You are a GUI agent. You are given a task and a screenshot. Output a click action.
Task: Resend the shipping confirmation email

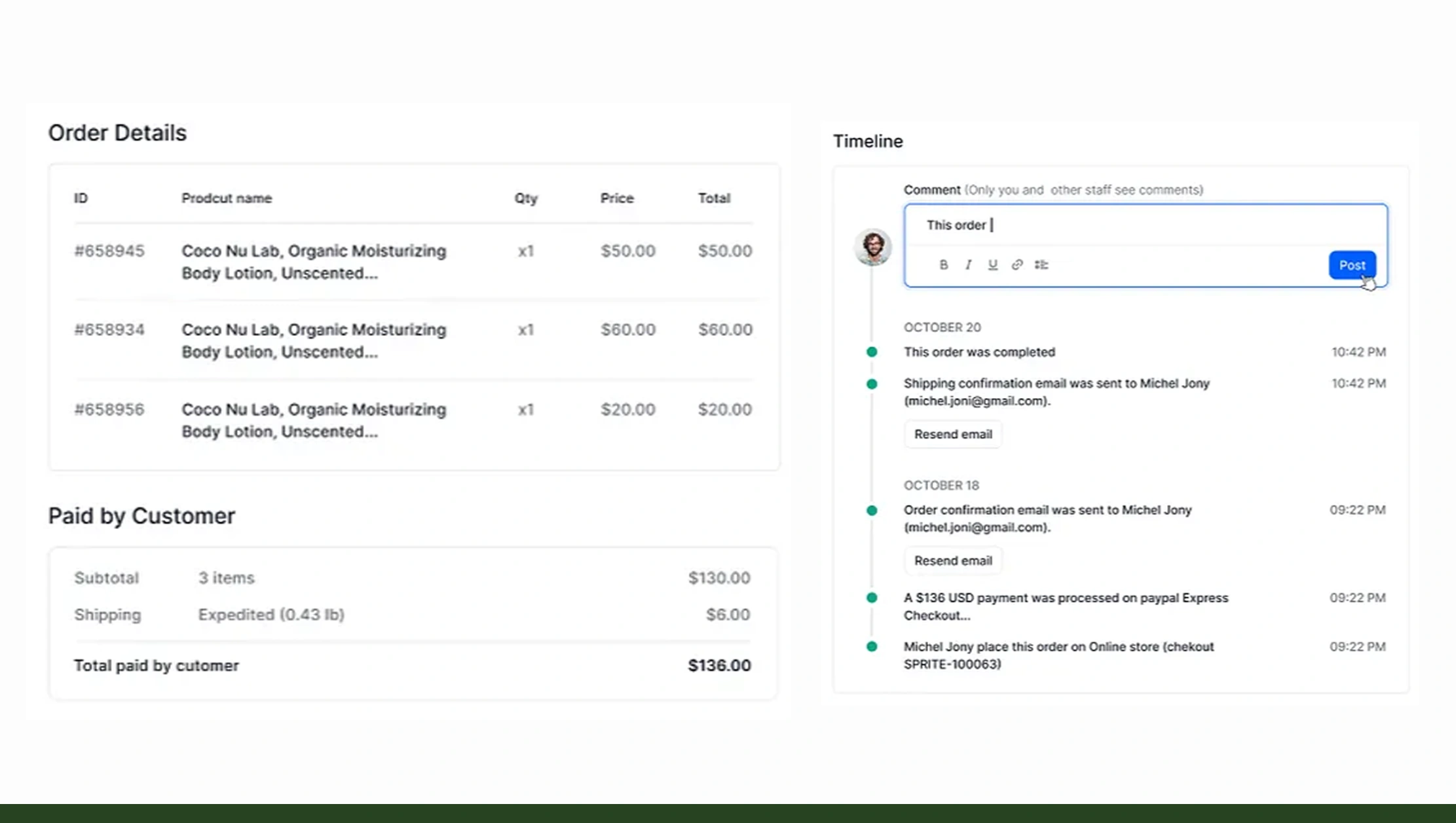pyautogui.click(x=952, y=433)
